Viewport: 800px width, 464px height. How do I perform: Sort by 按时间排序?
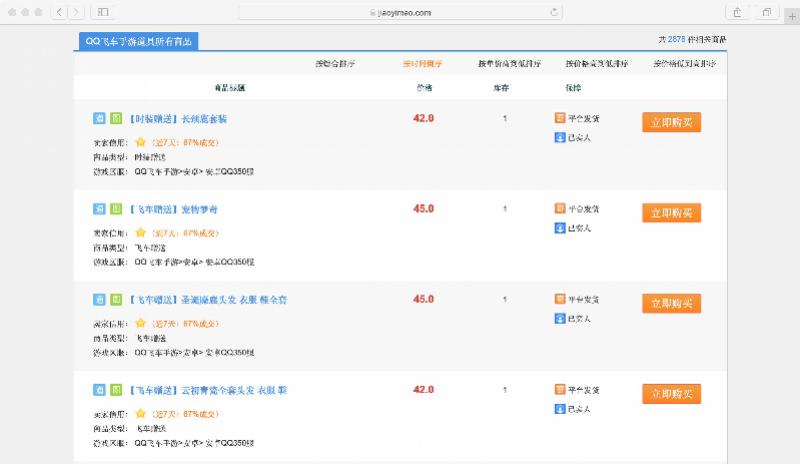(x=422, y=64)
